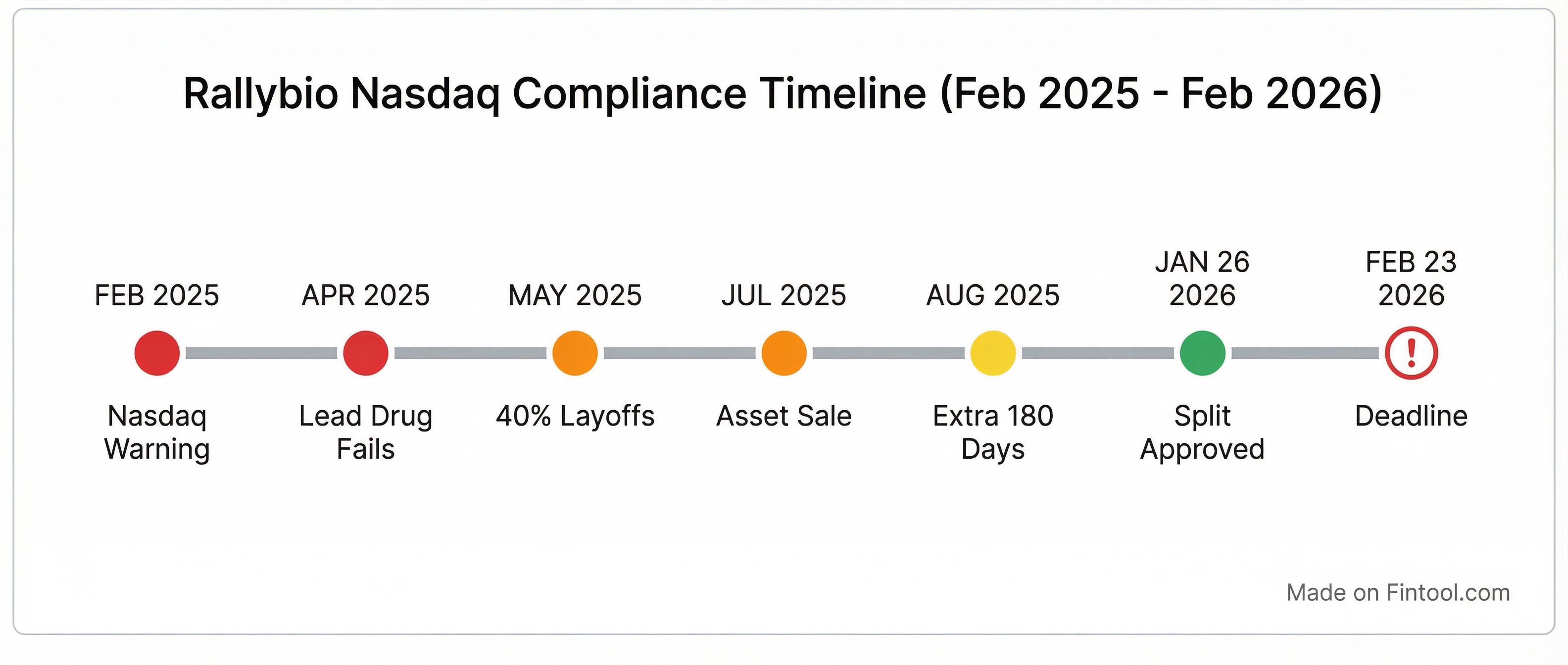Image resolution: width=1568 pixels, height=665 pixels.
Task: Click the red Nasdaq Warning timeline dot
Action: pos(157,353)
